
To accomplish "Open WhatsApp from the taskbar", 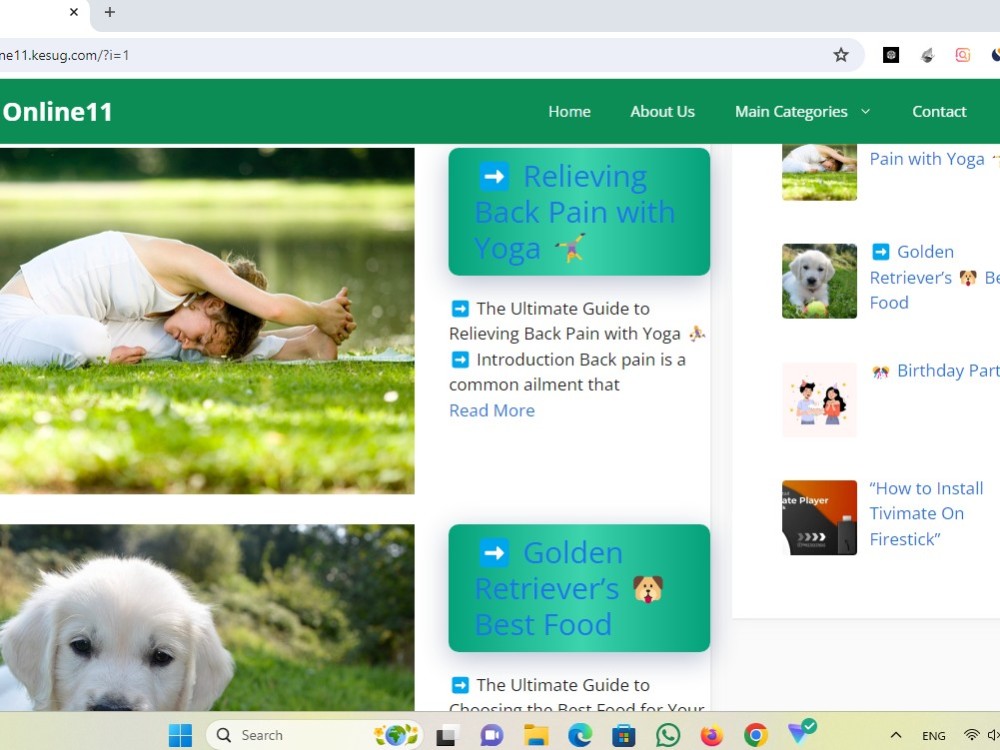I will [x=668, y=735].
